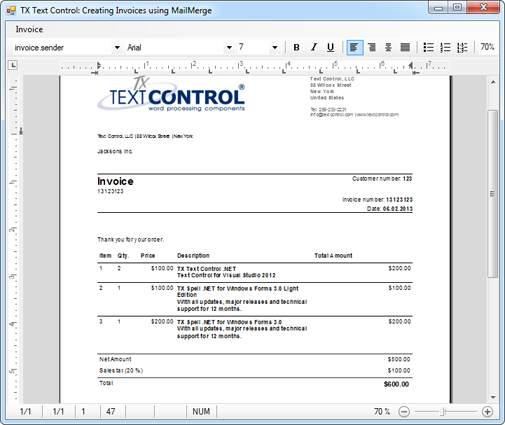Viewport: 505px width, 425px height.
Task: Open the Invoice menu
Action: (x=29, y=29)
